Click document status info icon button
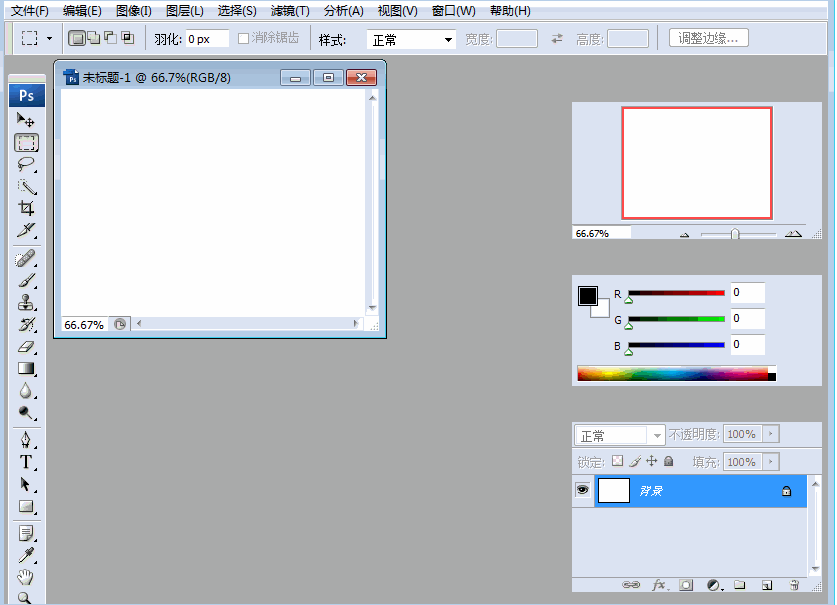 (120, 324)
